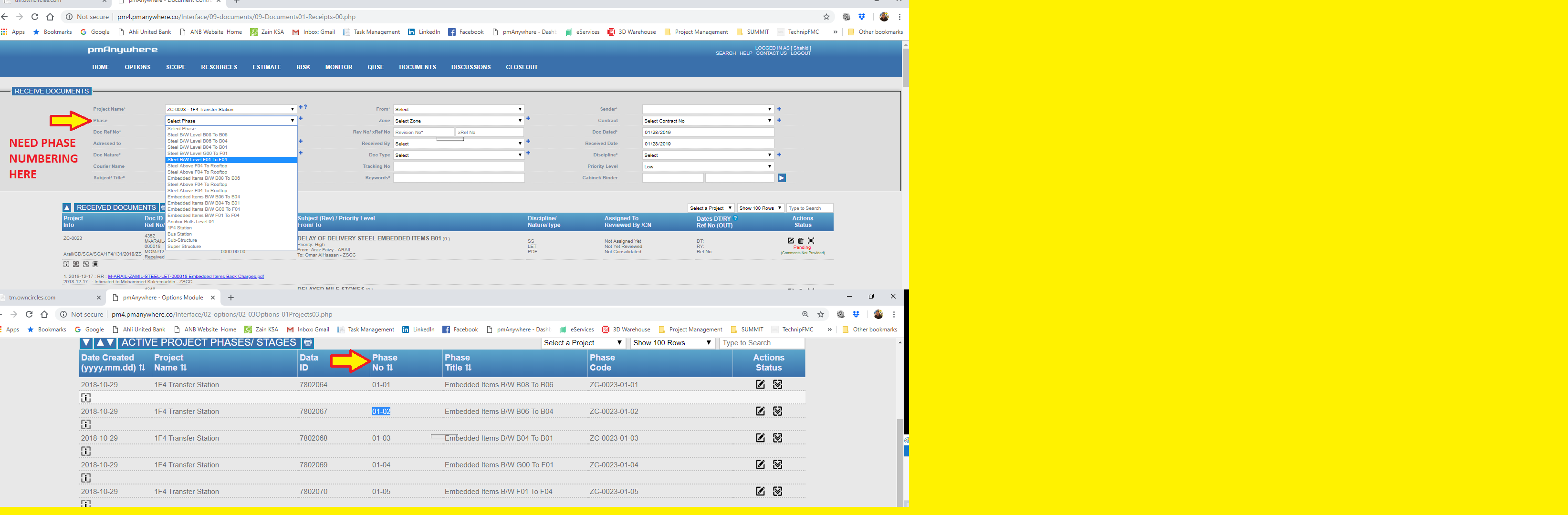Screen dimensions: 1568x515
Task: Click help question mark beside Project Name
Action: (x=305, y=107)
